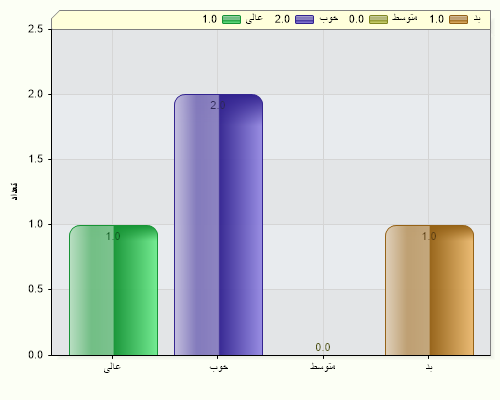Image resolution: width=500 pixels, height=400 pixels.
Task: Click the 1.5 y-axis tick label
Action: pos(36,159)
